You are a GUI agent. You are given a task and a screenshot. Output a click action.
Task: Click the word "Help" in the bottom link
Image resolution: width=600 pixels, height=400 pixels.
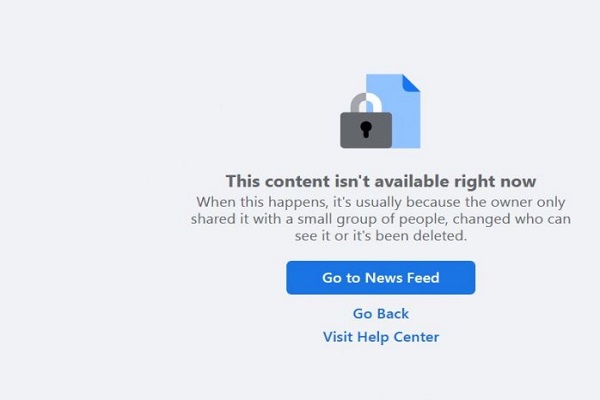click(373, 337)
